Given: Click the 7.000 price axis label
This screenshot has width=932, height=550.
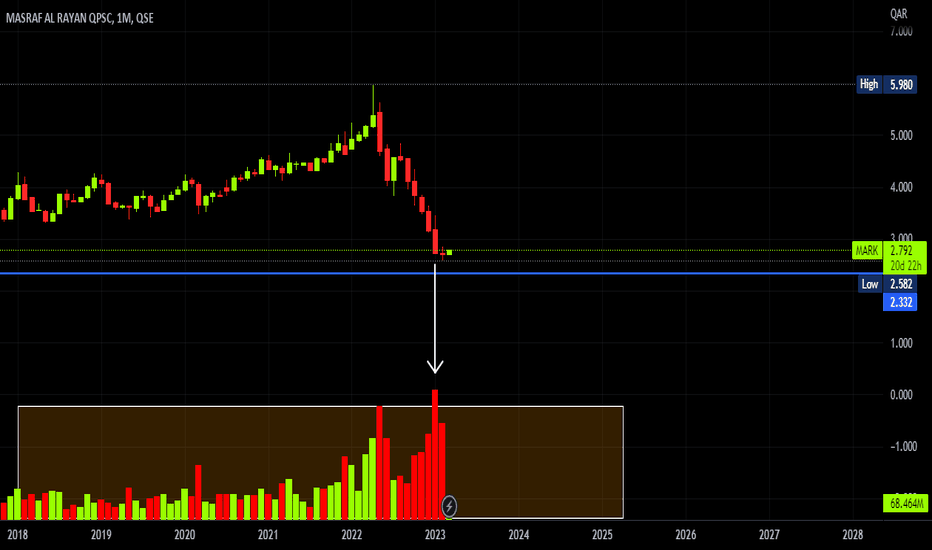Looking at the screenshot, I should tap(901, 32).
